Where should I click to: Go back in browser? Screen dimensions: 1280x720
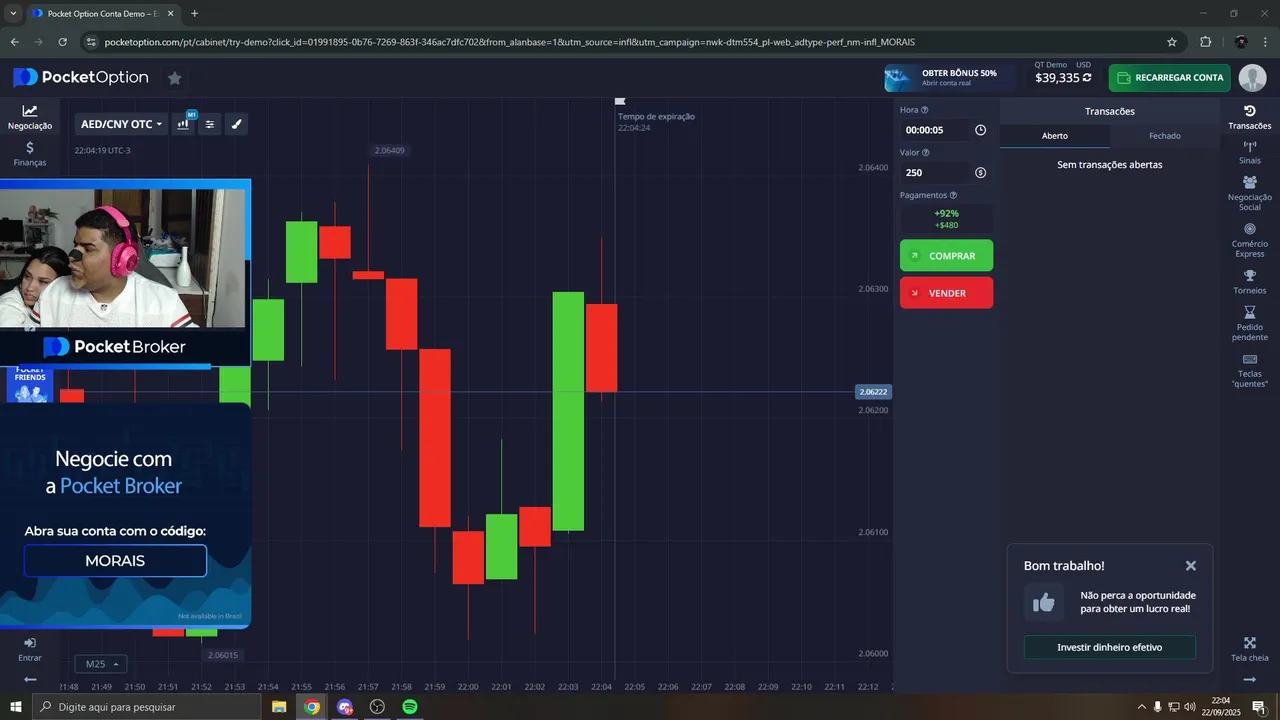click(14, 42)
